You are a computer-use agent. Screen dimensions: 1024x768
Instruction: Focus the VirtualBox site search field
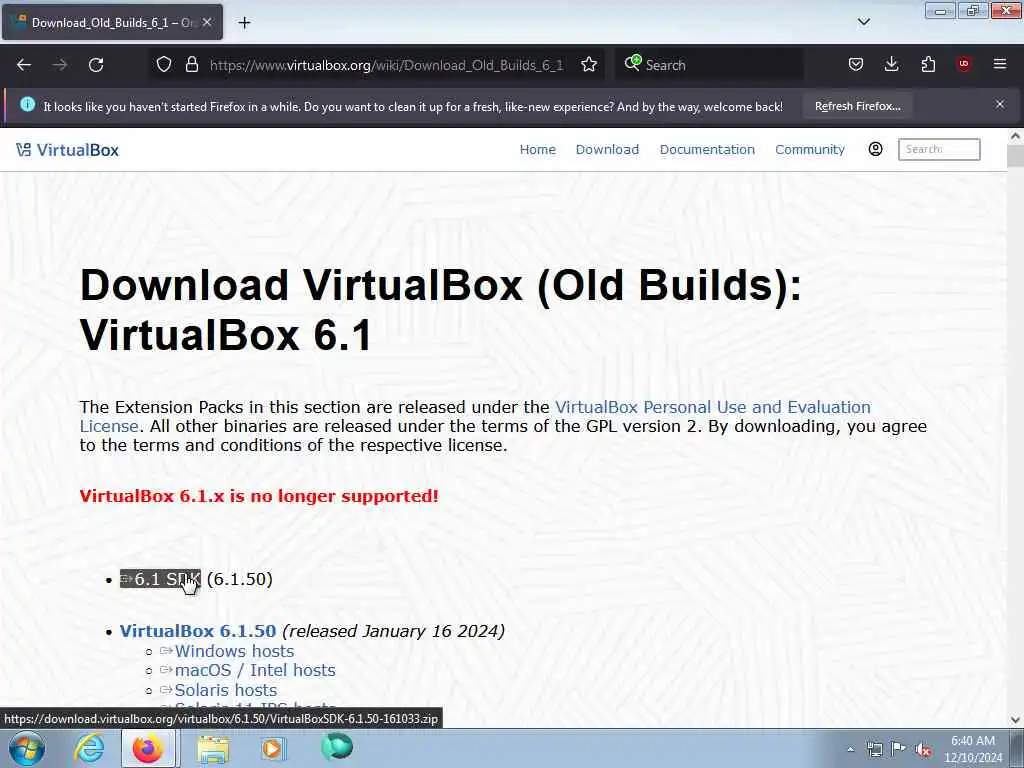click(x=939, y=149)
